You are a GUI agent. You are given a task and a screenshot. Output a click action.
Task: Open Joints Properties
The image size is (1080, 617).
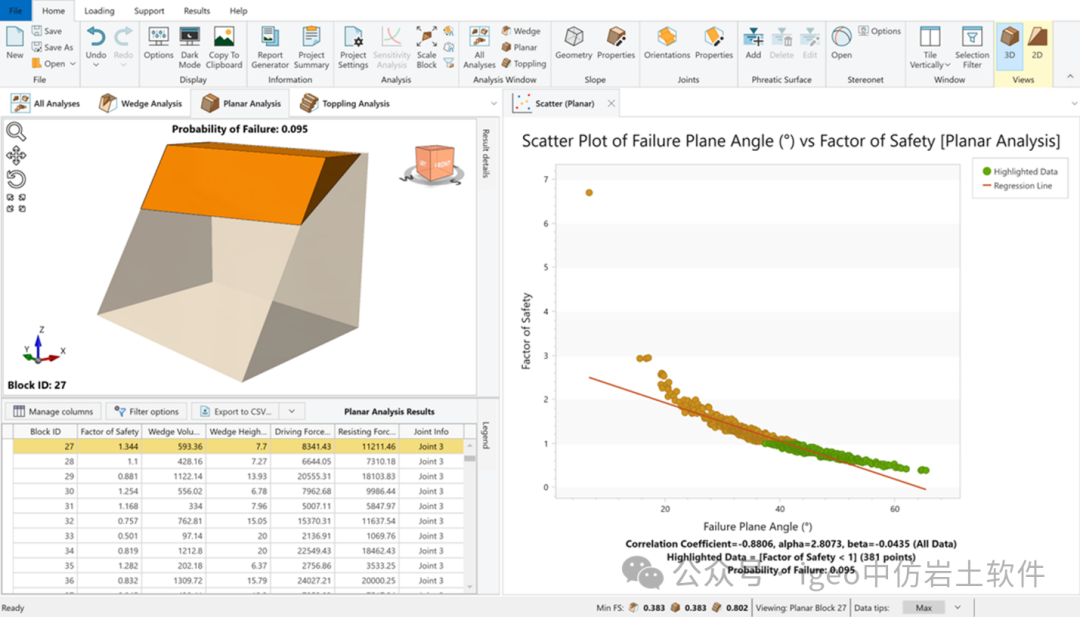pos(714,43)
